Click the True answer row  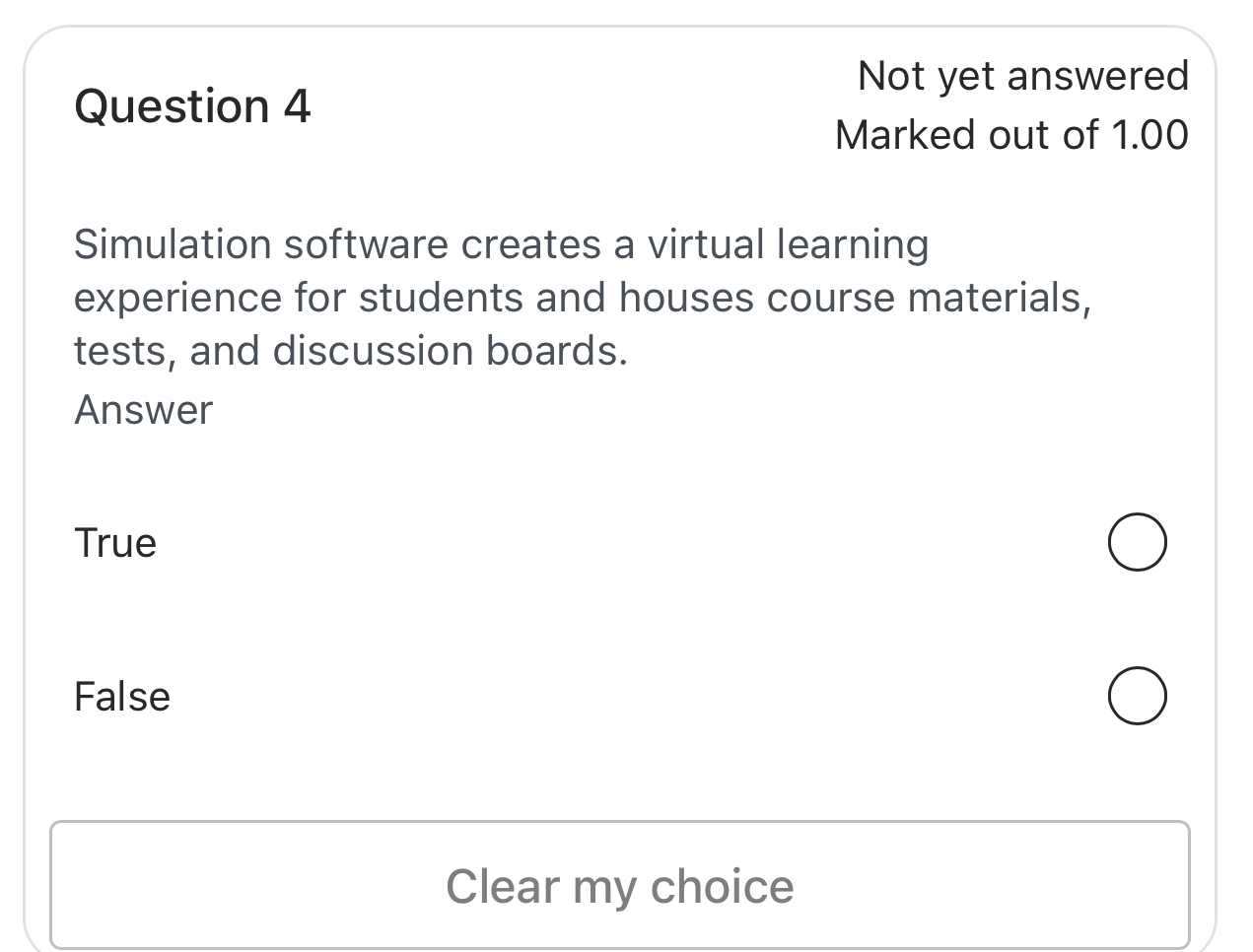pos(621,542)
